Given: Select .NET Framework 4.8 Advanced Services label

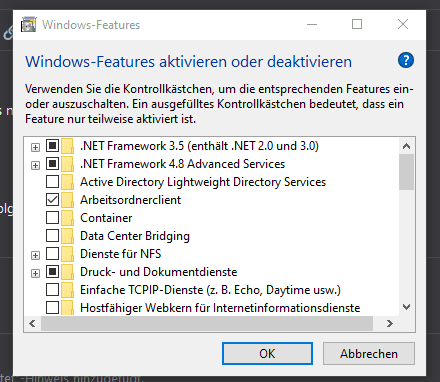Looking at the screenshot, I should coord(183,164).
